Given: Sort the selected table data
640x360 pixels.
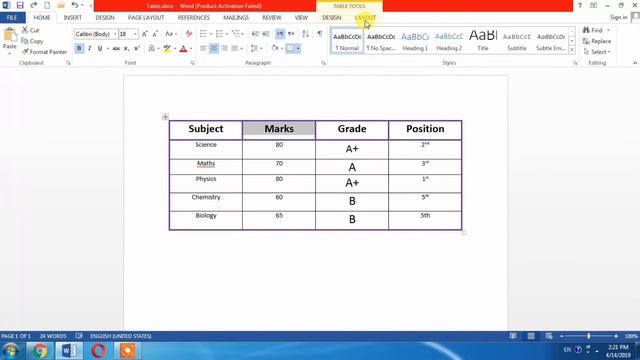Looking at the screenshot, I should pyautogui.click(x=305, y=34).
